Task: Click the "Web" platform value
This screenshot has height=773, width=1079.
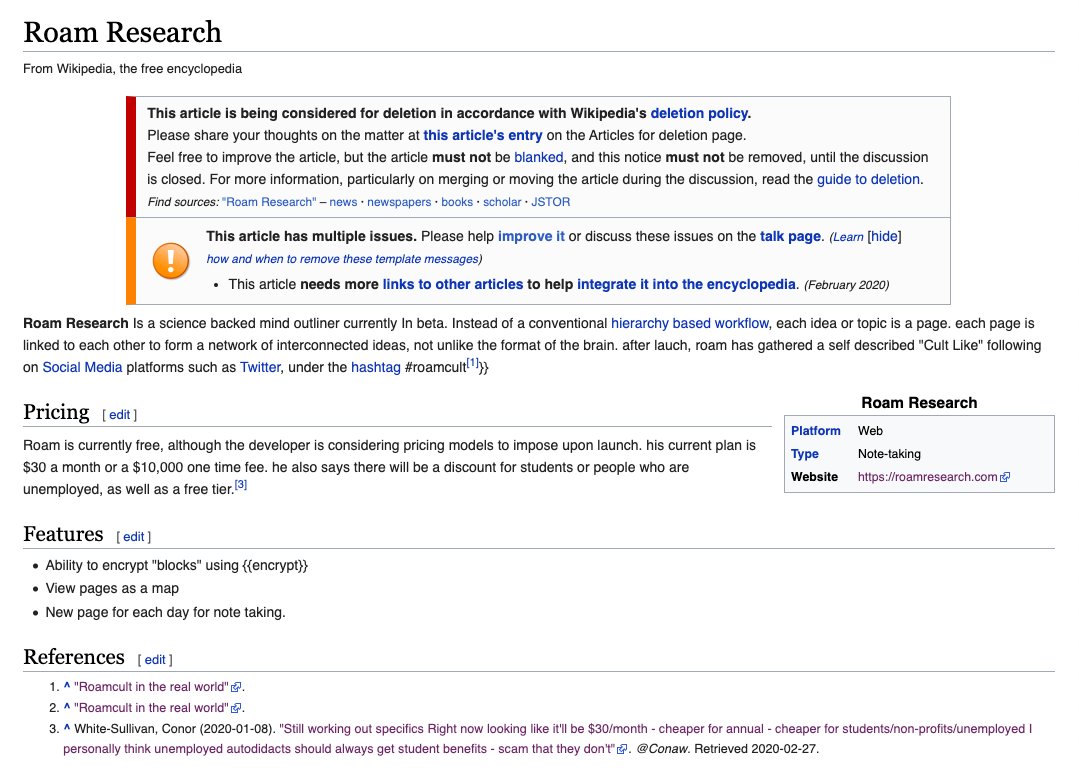Action: coord(870,431)
